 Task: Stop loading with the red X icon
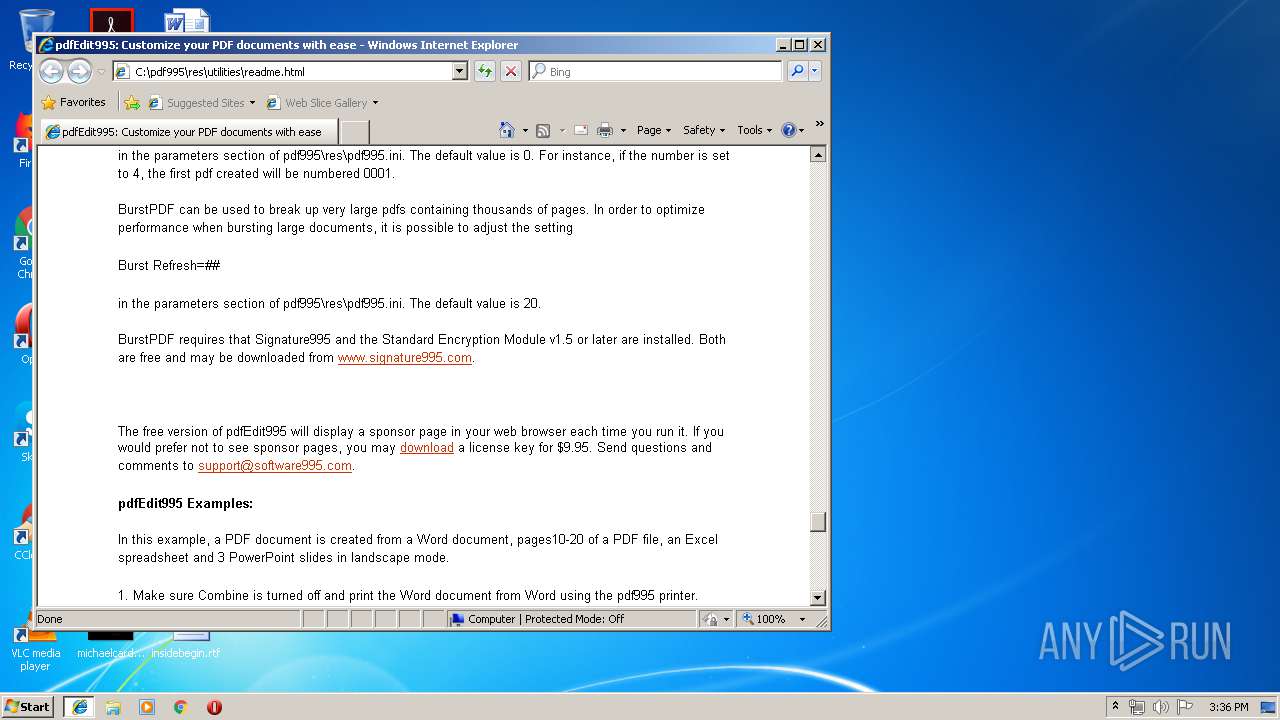[x=511, y=71]
